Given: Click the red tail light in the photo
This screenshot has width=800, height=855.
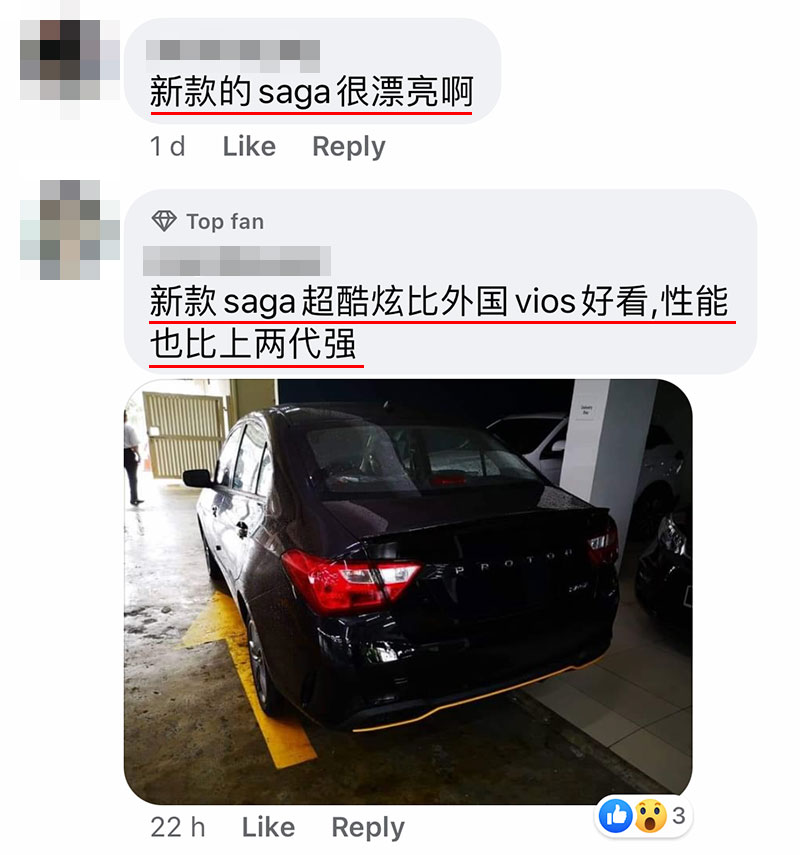Looking at the screenshot, I should point(349,581).
